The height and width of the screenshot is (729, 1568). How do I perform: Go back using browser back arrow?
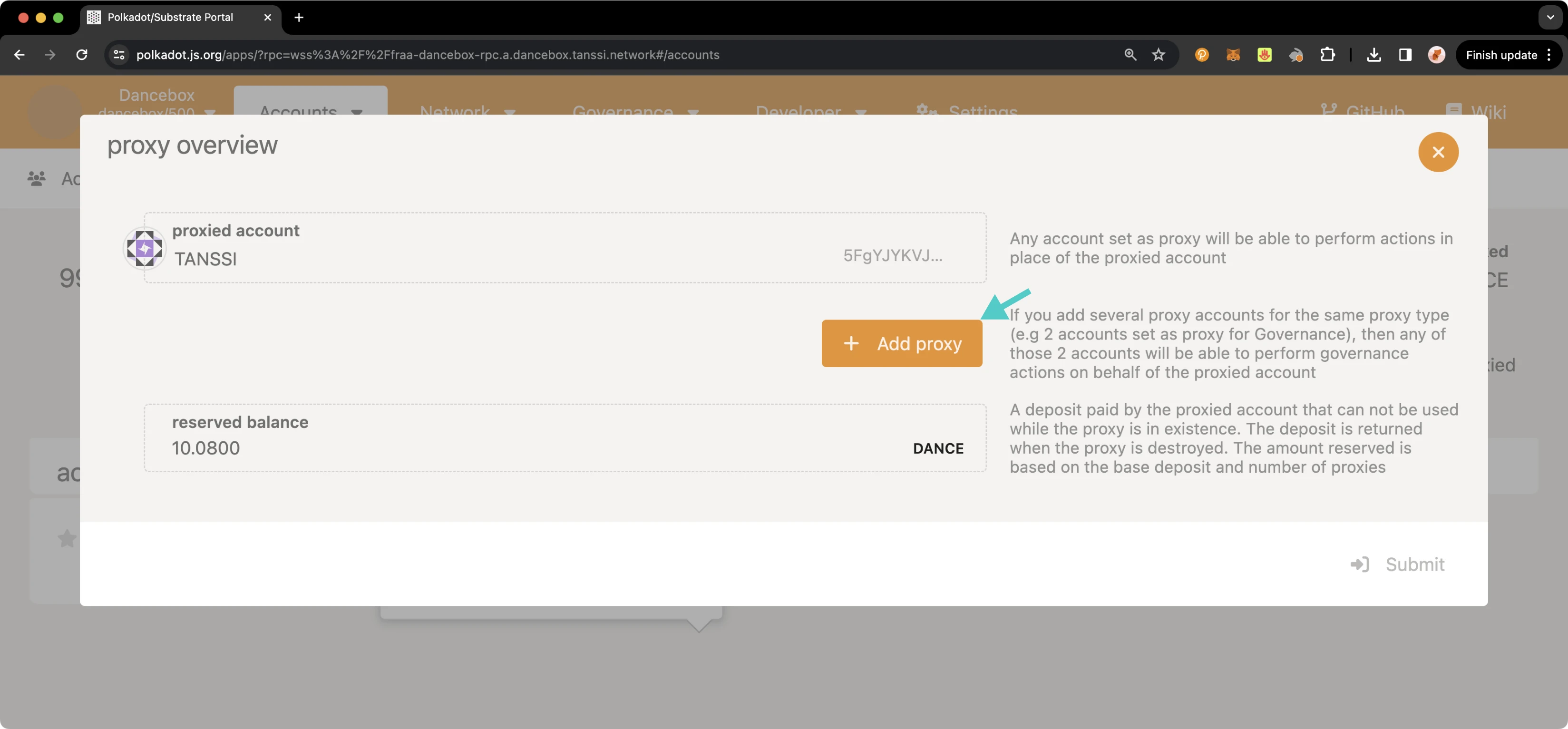[19, 55]
